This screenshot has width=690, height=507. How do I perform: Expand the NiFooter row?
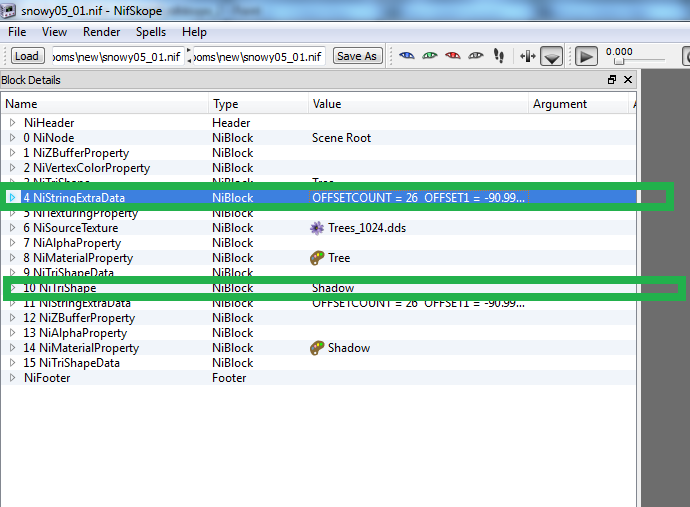pyautogui.click(x=13, y=378)
